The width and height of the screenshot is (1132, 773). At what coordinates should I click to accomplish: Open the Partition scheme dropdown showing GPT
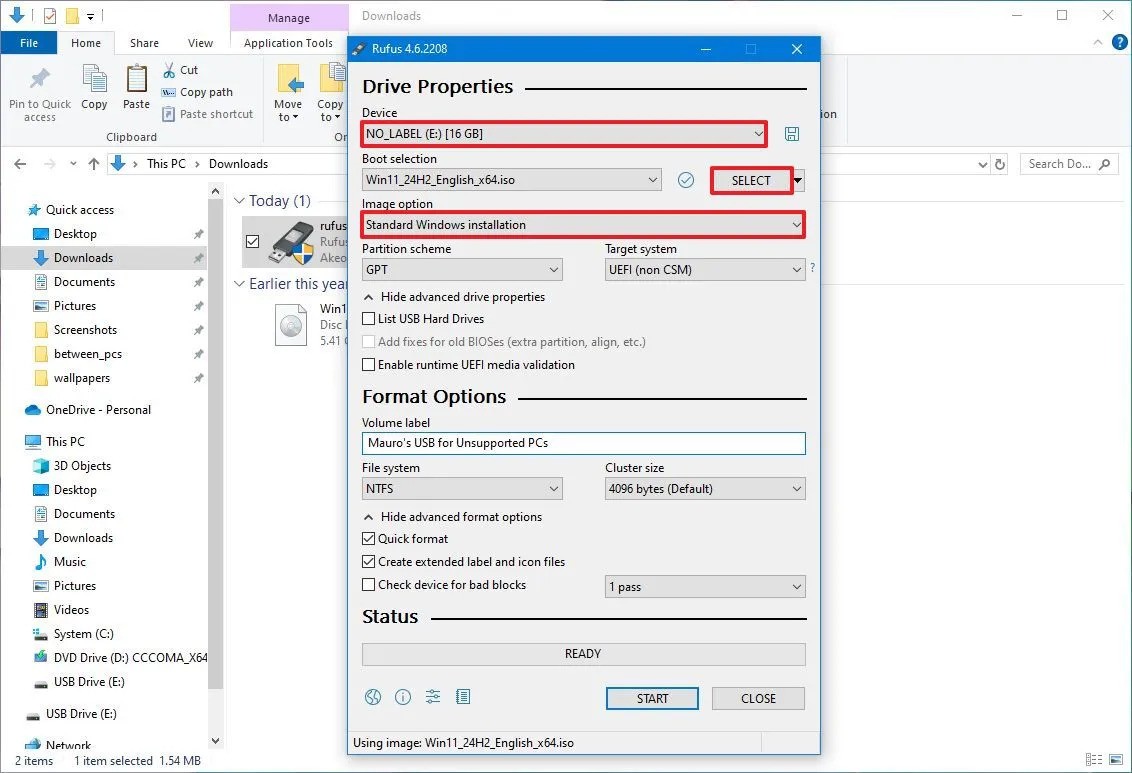[461, 269]
